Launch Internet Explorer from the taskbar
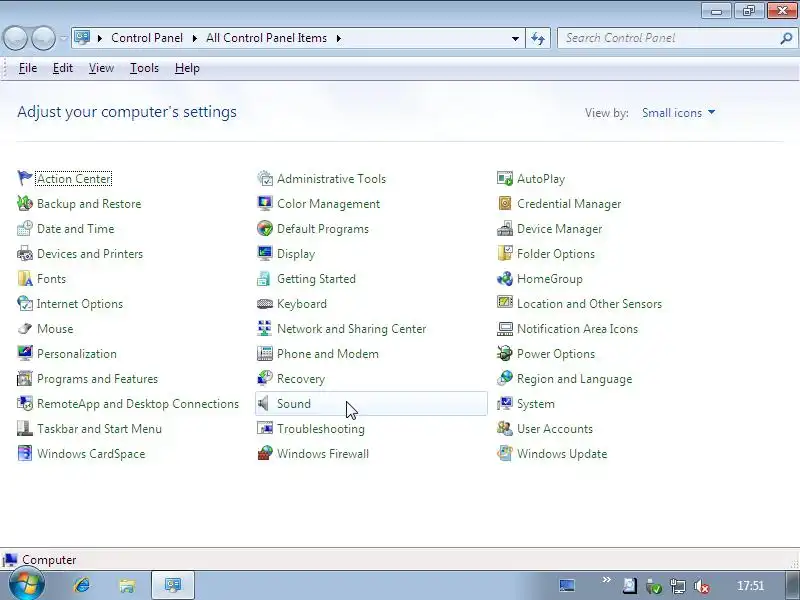The image size is (800, 600). click(82, 585)
